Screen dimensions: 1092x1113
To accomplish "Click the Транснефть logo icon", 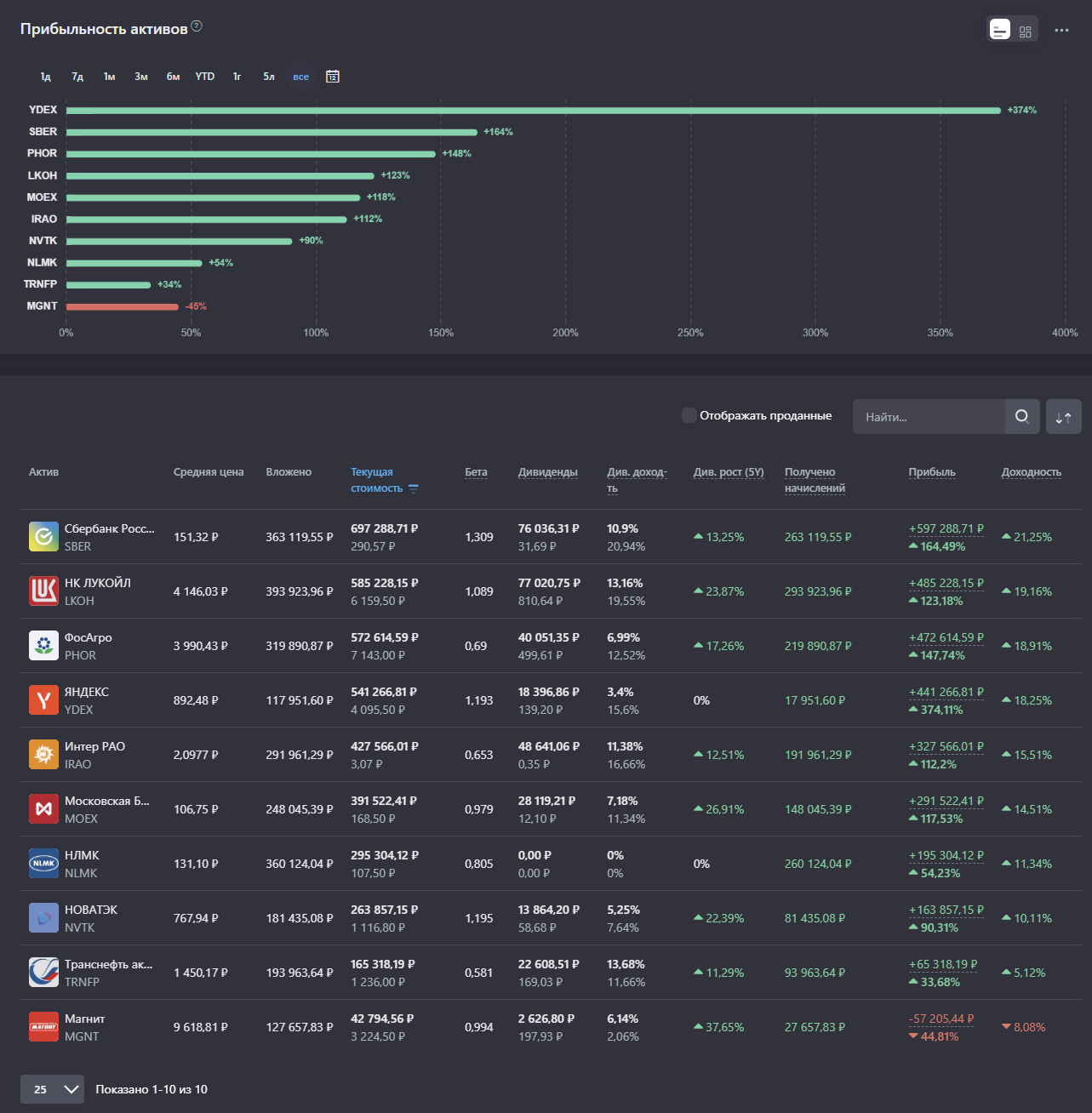I will click(x=44, y=973).
